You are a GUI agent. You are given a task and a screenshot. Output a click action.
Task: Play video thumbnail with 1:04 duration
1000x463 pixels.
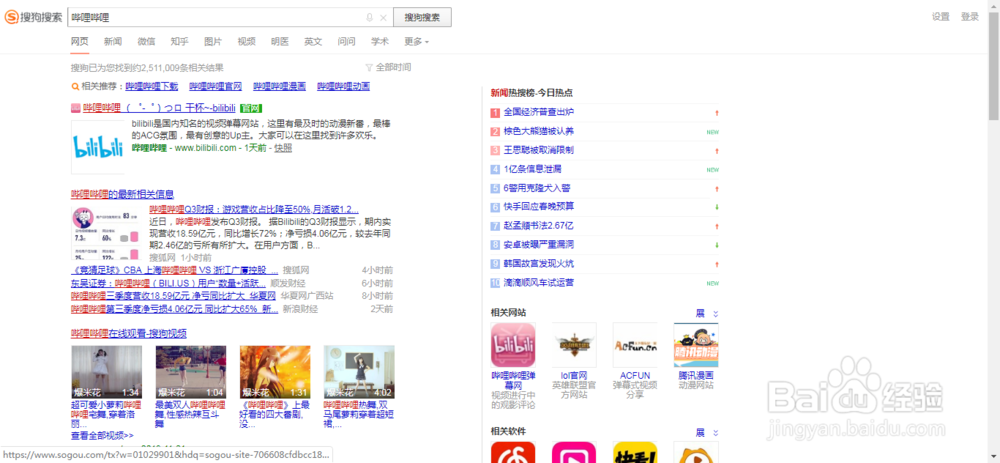191,372
